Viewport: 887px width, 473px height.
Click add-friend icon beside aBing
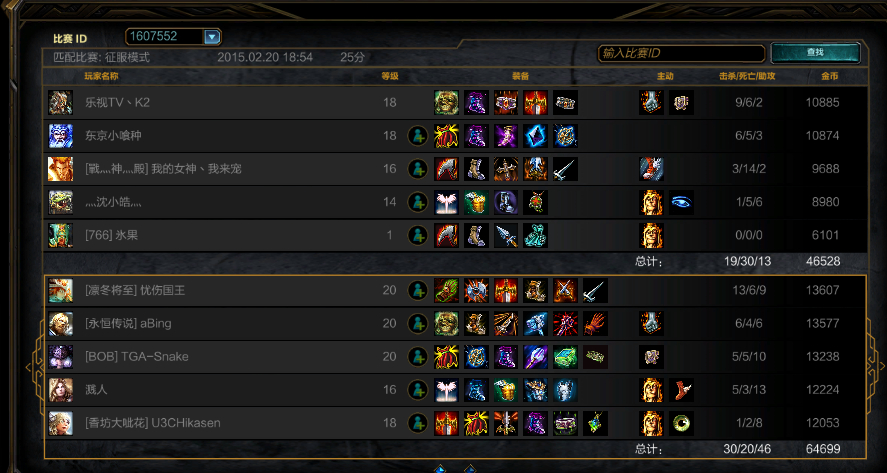418,324
